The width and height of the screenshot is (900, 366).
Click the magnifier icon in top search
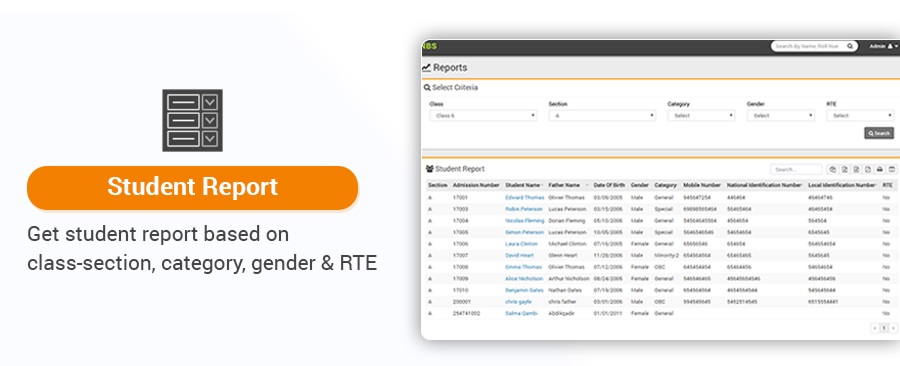click(850, 46)
